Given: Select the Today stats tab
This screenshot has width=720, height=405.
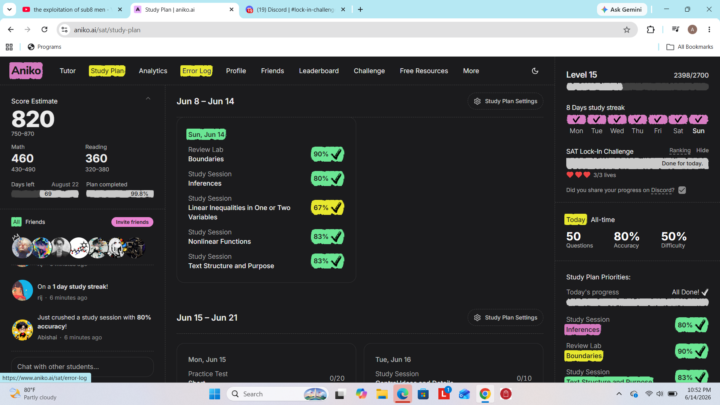Looking at the screenshot, I should pyautogui.click(x=575, y=220).
